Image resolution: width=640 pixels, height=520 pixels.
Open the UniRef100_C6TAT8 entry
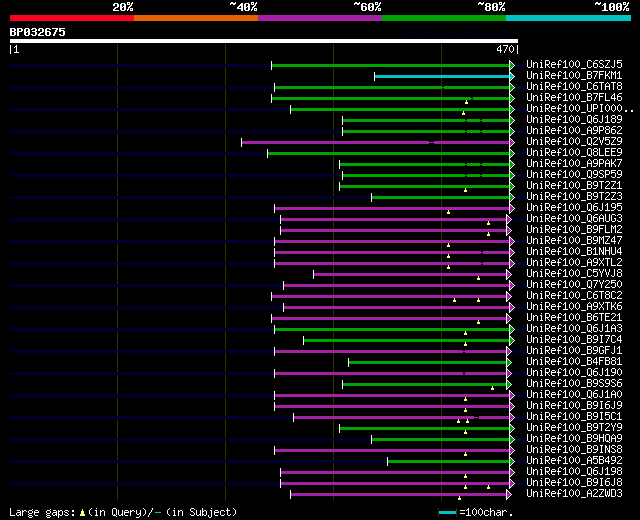coord(574,87)
